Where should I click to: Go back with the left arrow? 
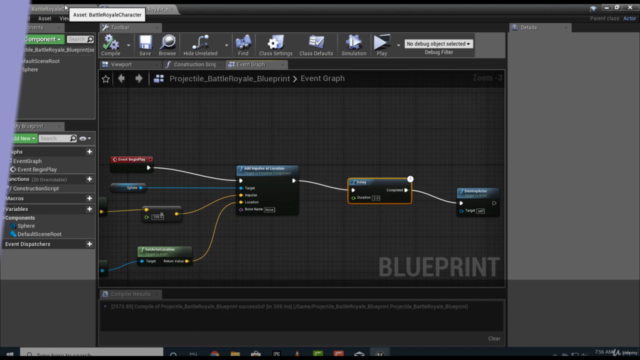point(121,78)
